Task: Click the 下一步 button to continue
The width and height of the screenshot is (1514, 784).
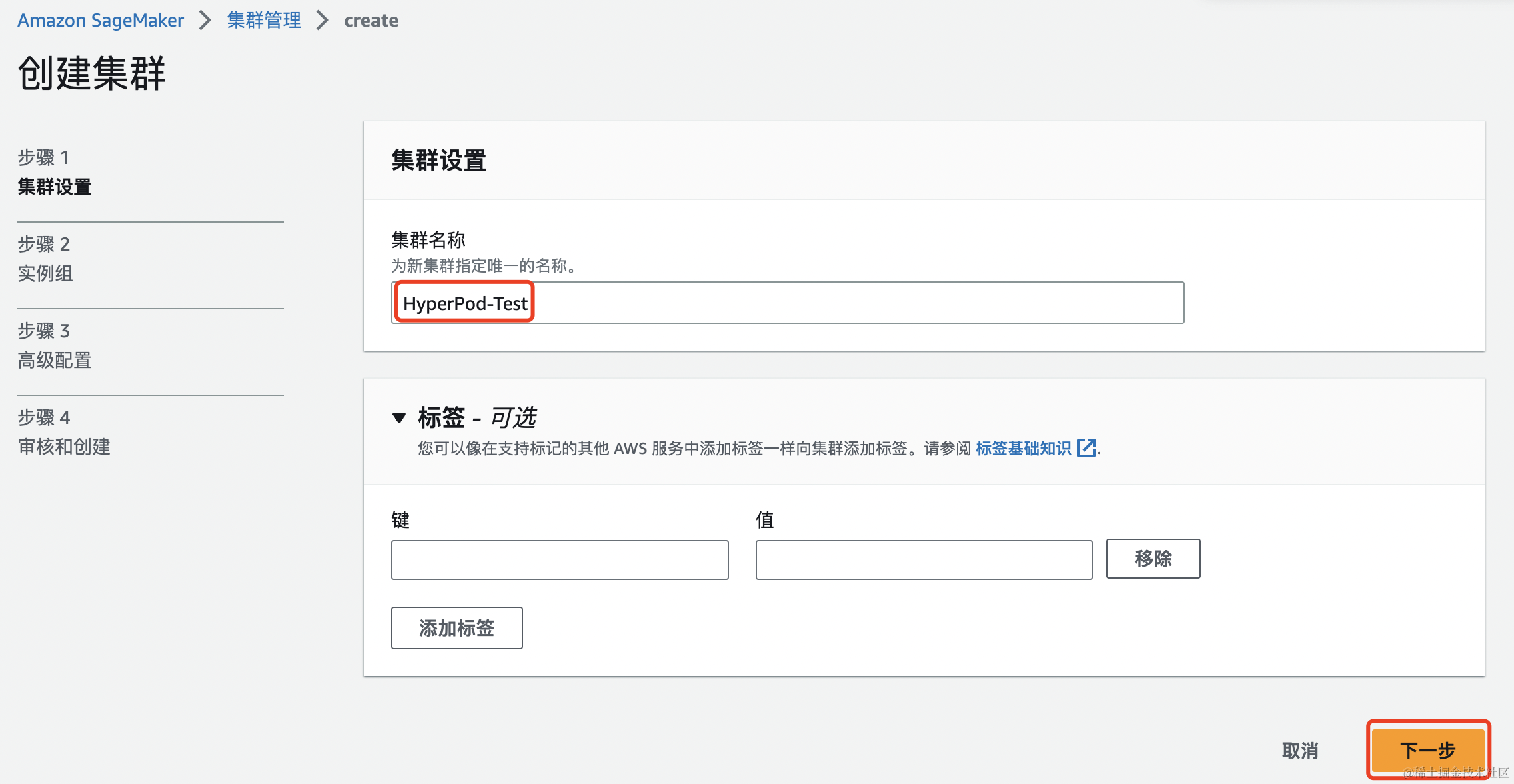Action: coord(1427,750)
